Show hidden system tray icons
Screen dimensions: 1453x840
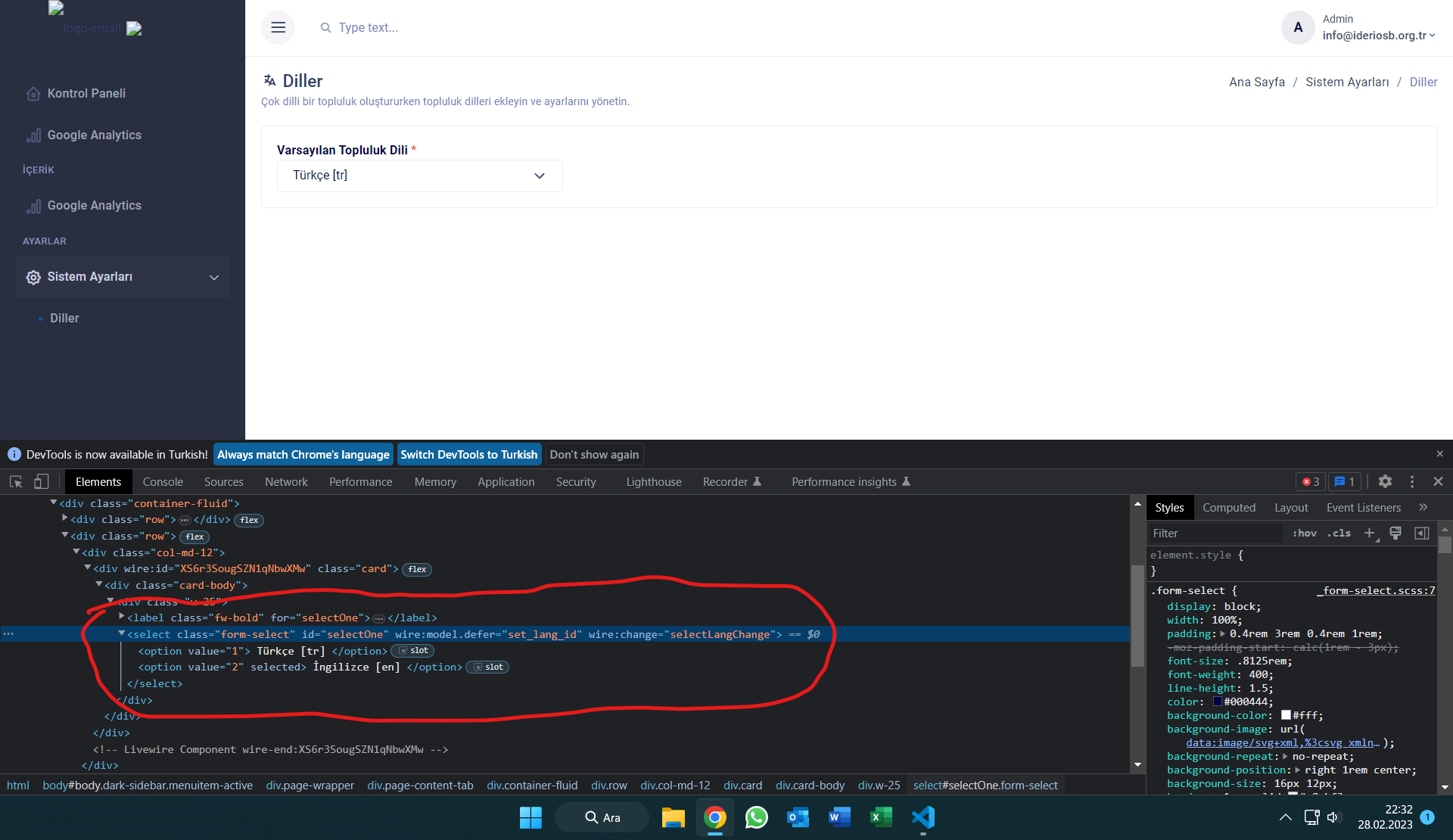tap(1285, 817)
